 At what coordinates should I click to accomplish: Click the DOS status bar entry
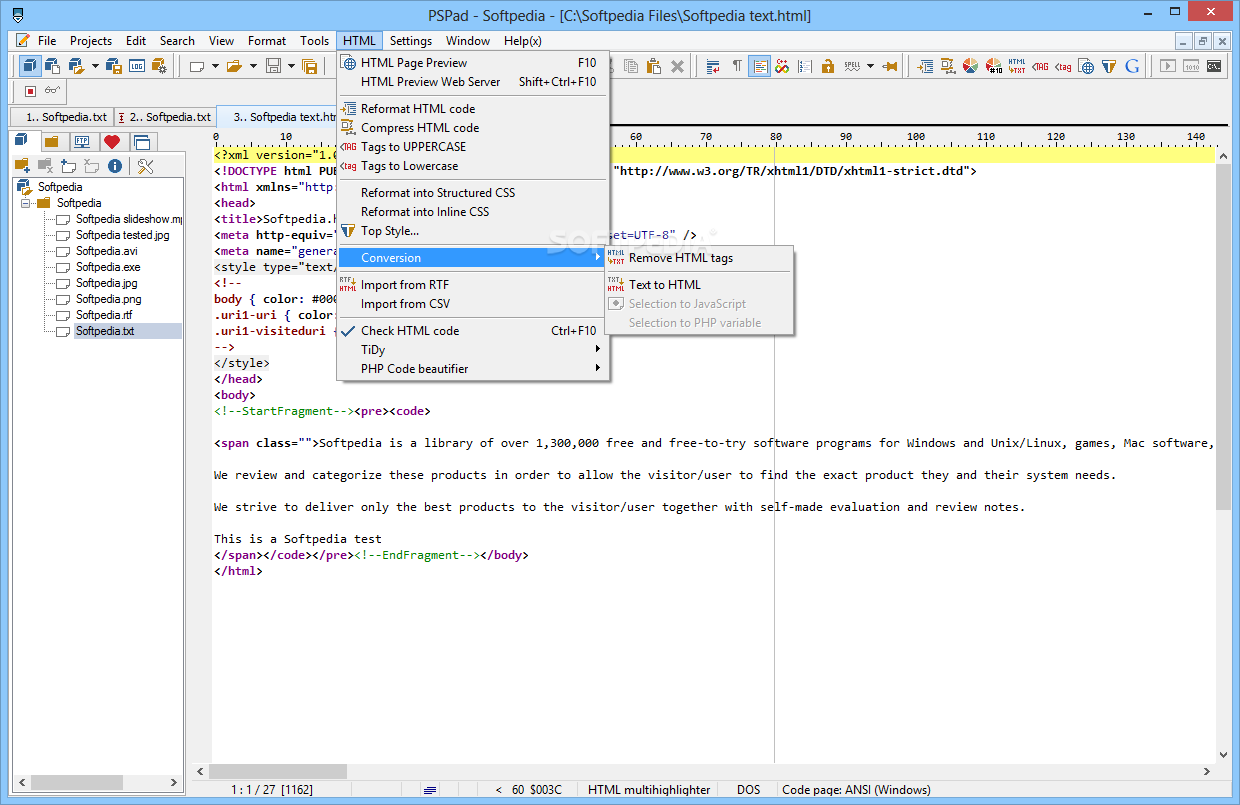(749, 790)
